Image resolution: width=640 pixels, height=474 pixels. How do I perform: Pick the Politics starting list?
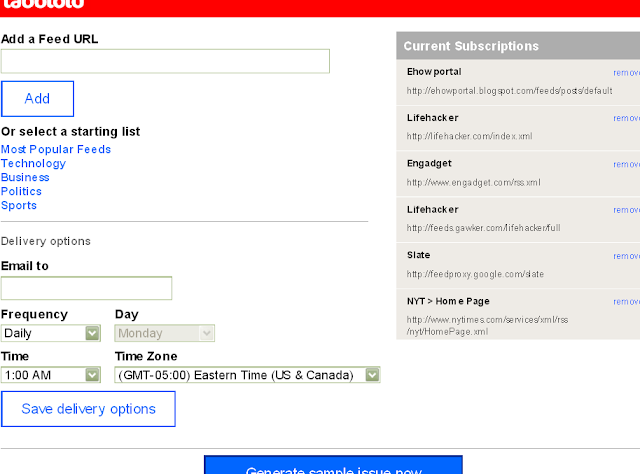pos(21,191)
